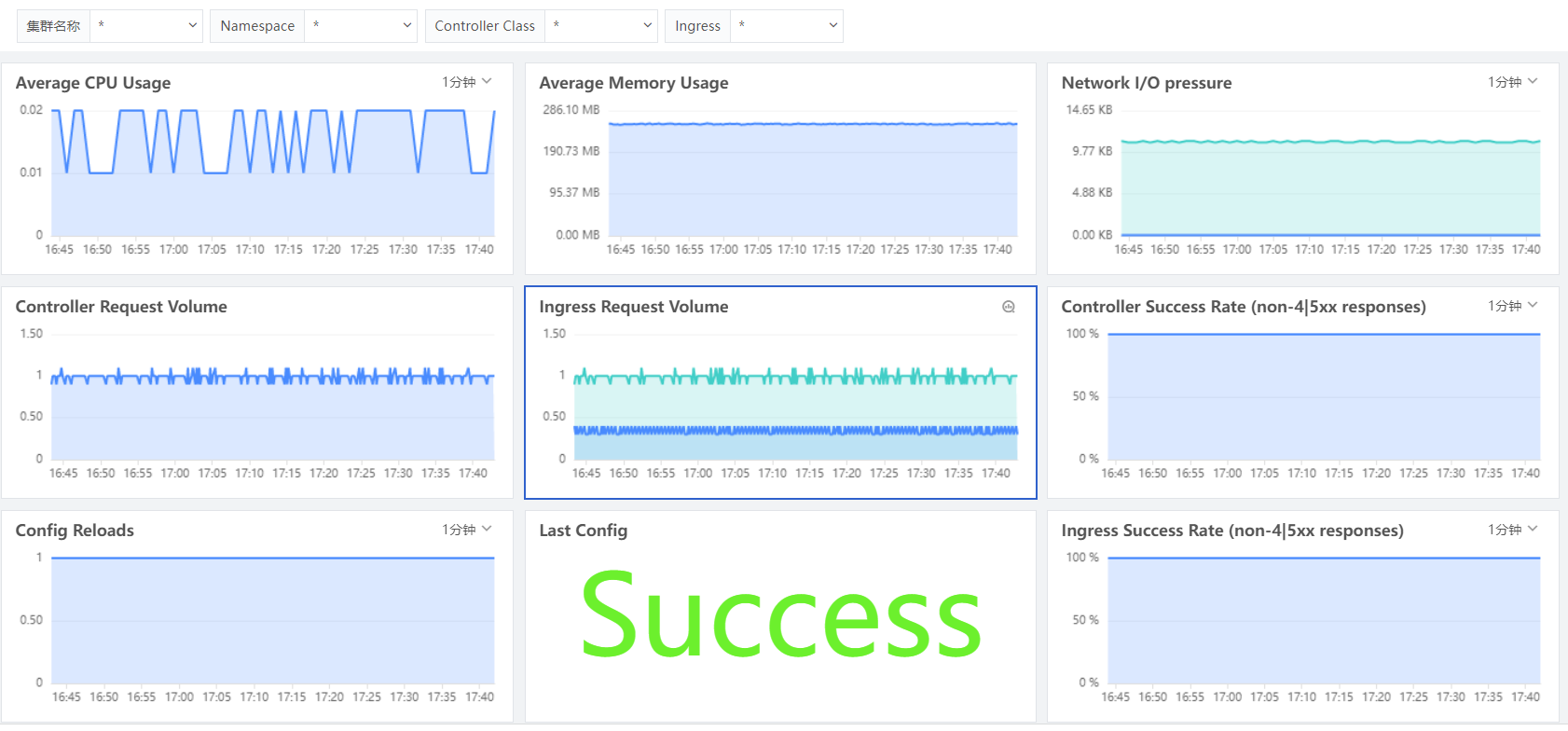Open the Namespace filter dropdown
1568x731 pixels.
pyautogui.click(x=362, y=26)
